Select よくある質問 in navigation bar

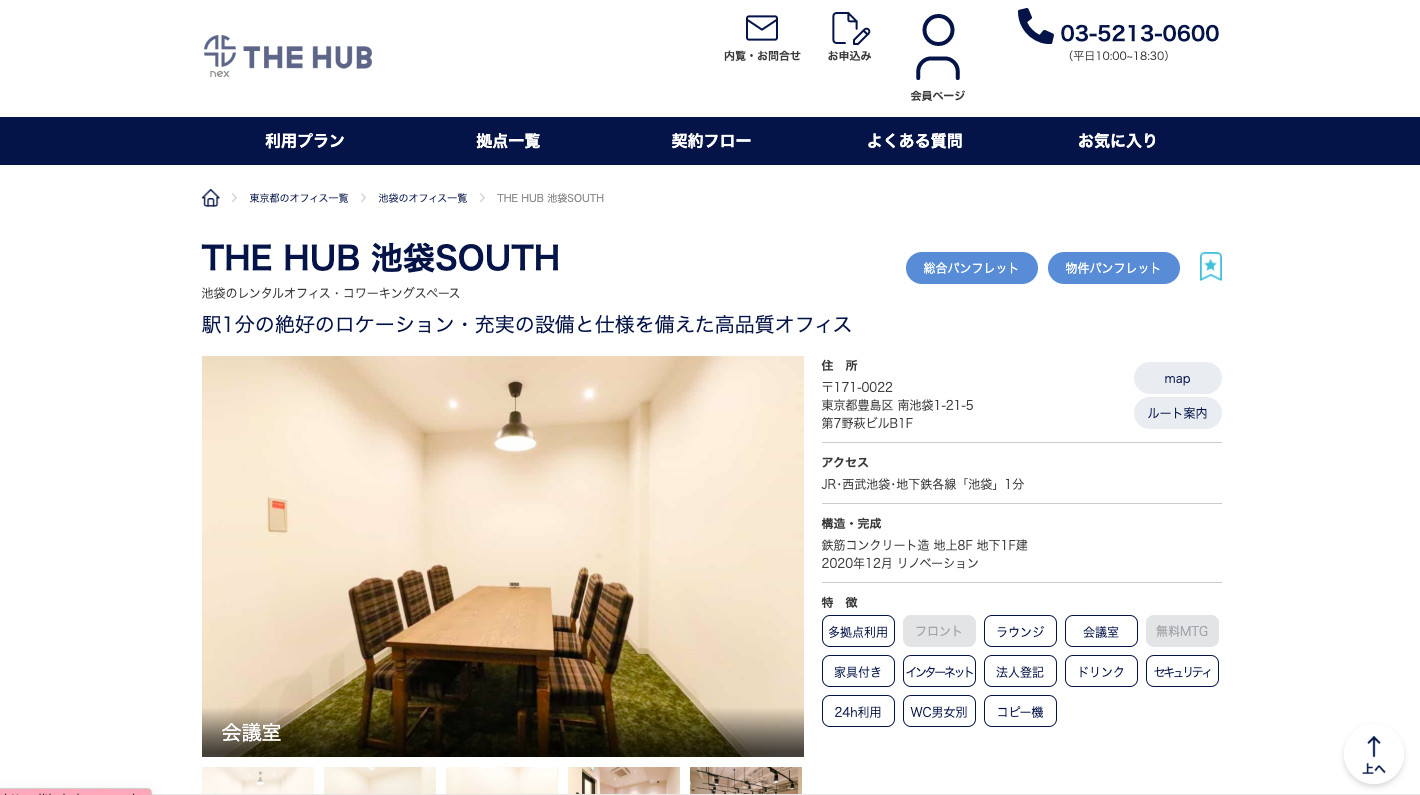pyautogui.click(x=915, y=141)
